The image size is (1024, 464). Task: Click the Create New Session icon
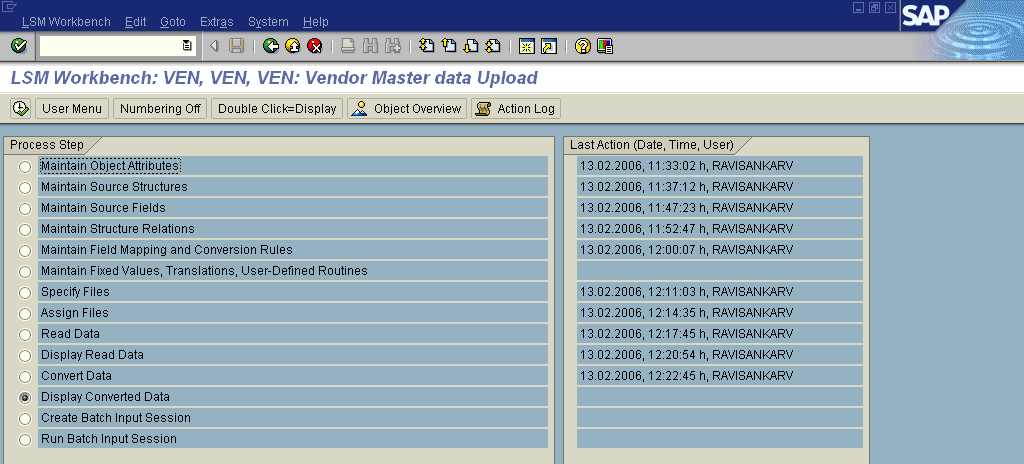526,46
